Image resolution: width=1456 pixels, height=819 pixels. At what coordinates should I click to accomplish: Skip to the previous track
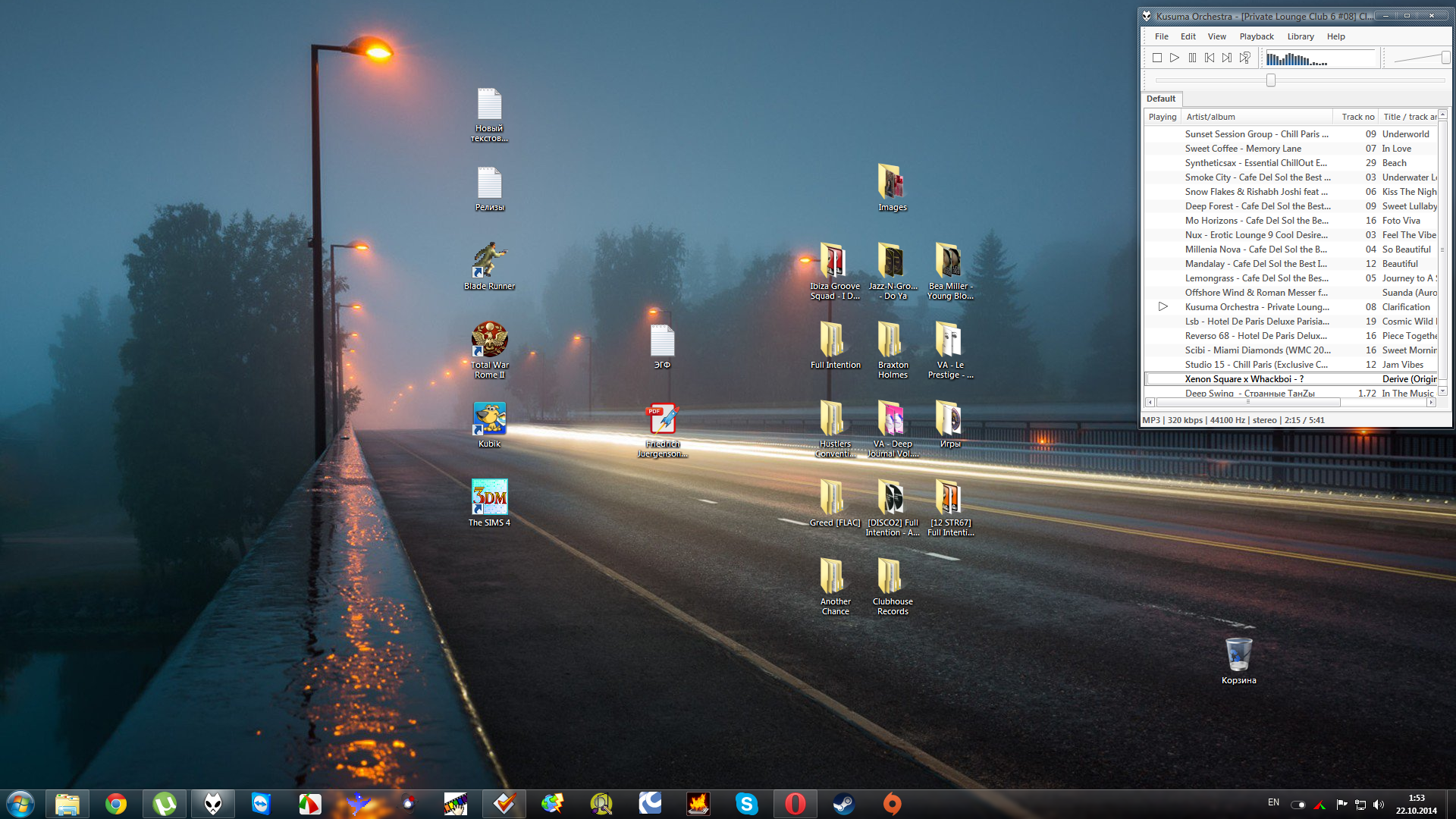coord(1210,58)
